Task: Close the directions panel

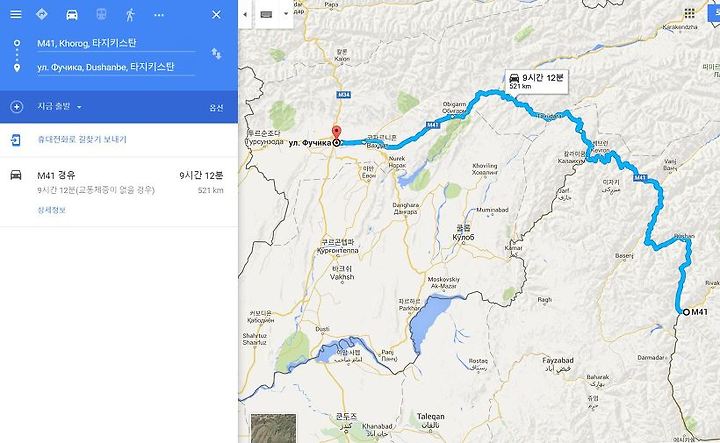Action: click(x=216, y=15)
